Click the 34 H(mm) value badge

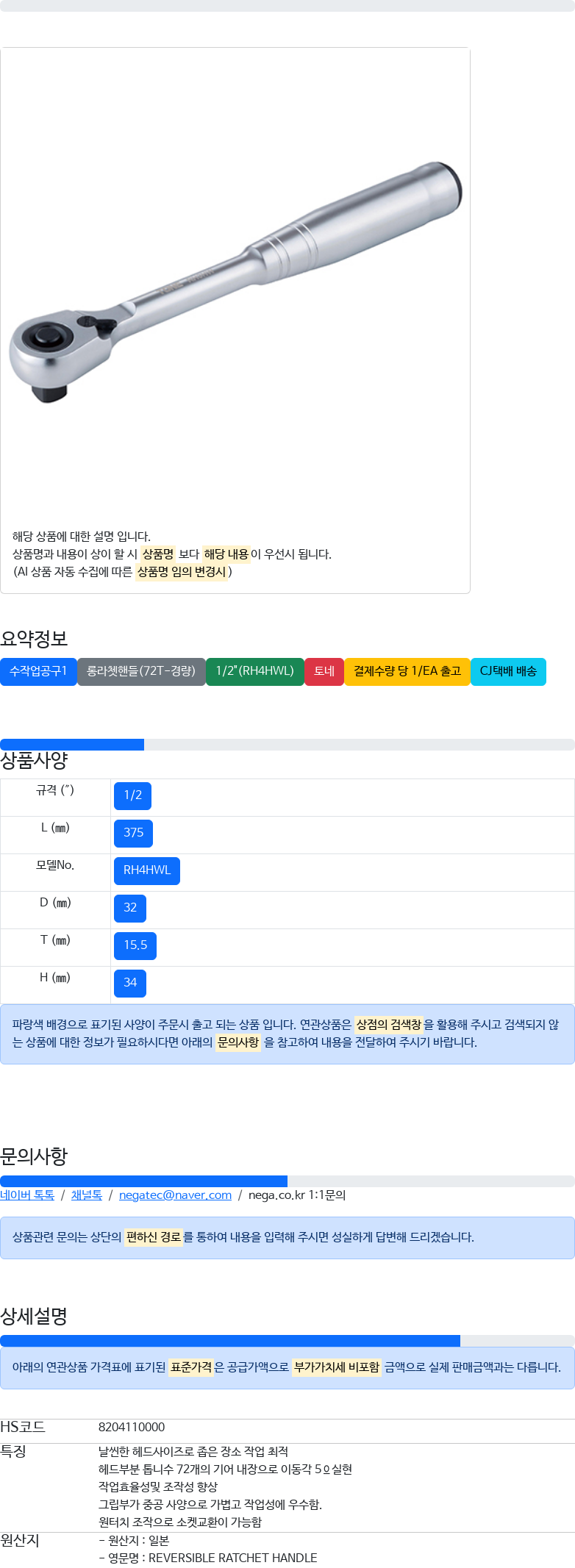coord(130,983)
